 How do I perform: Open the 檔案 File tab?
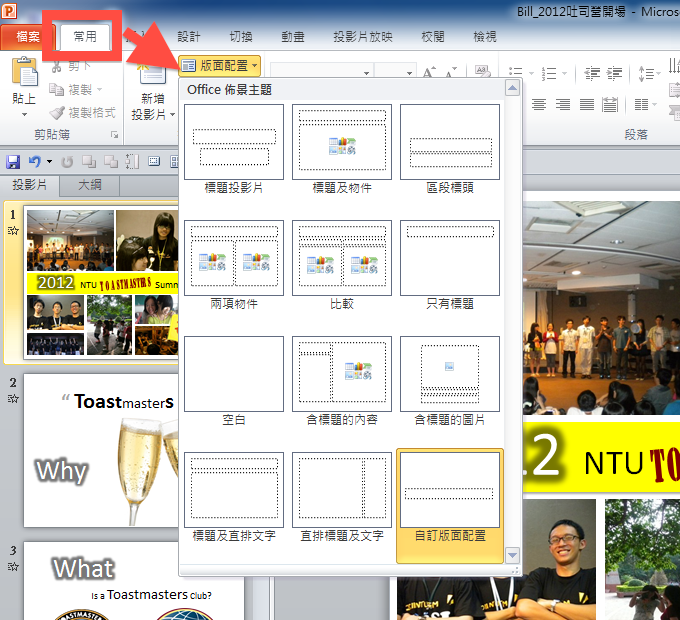coord(28,36)
